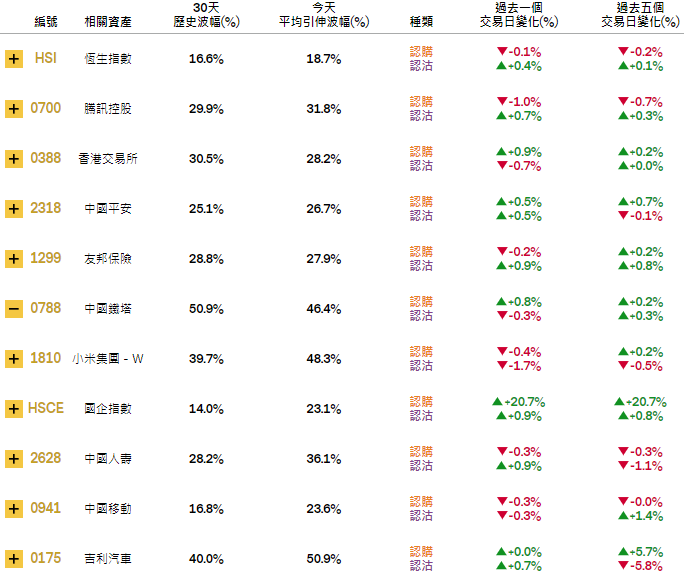684x579 pixels.
Task: Click the 認購 type in 1810 row
Action: click(x=421, y=352)
